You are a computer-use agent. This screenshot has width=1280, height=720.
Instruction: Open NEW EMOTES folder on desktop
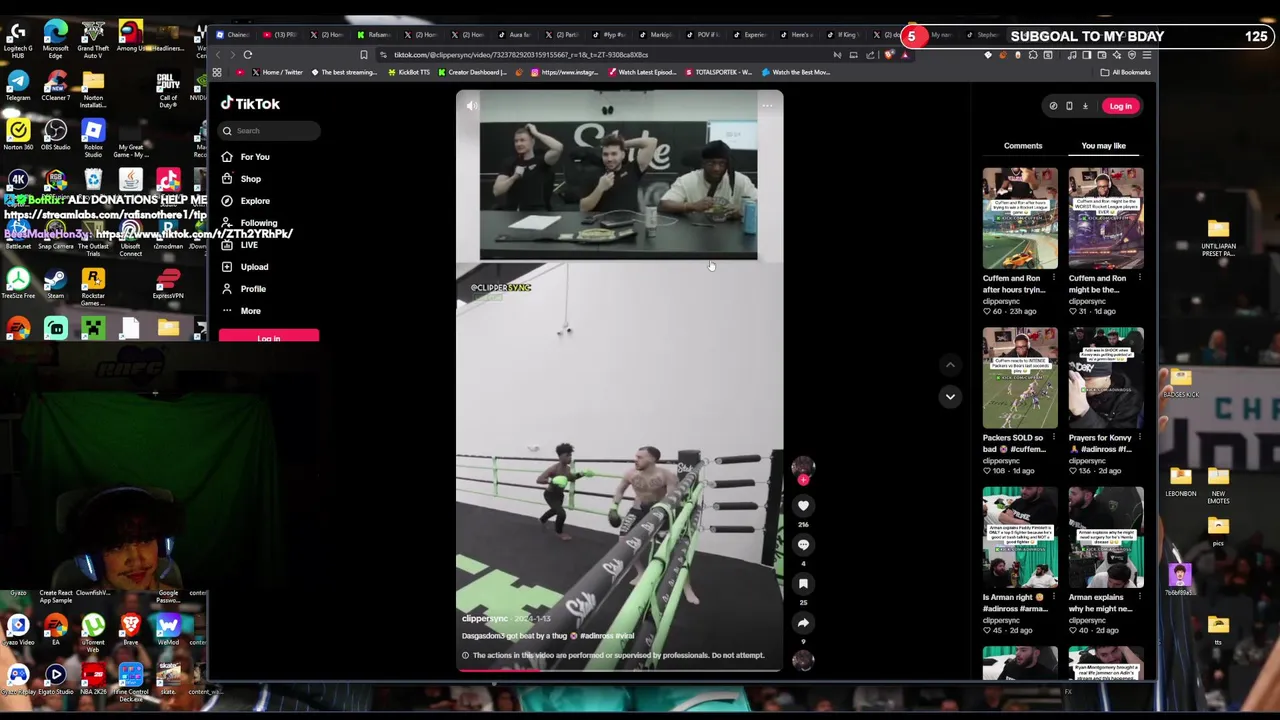pos(1218,484)
